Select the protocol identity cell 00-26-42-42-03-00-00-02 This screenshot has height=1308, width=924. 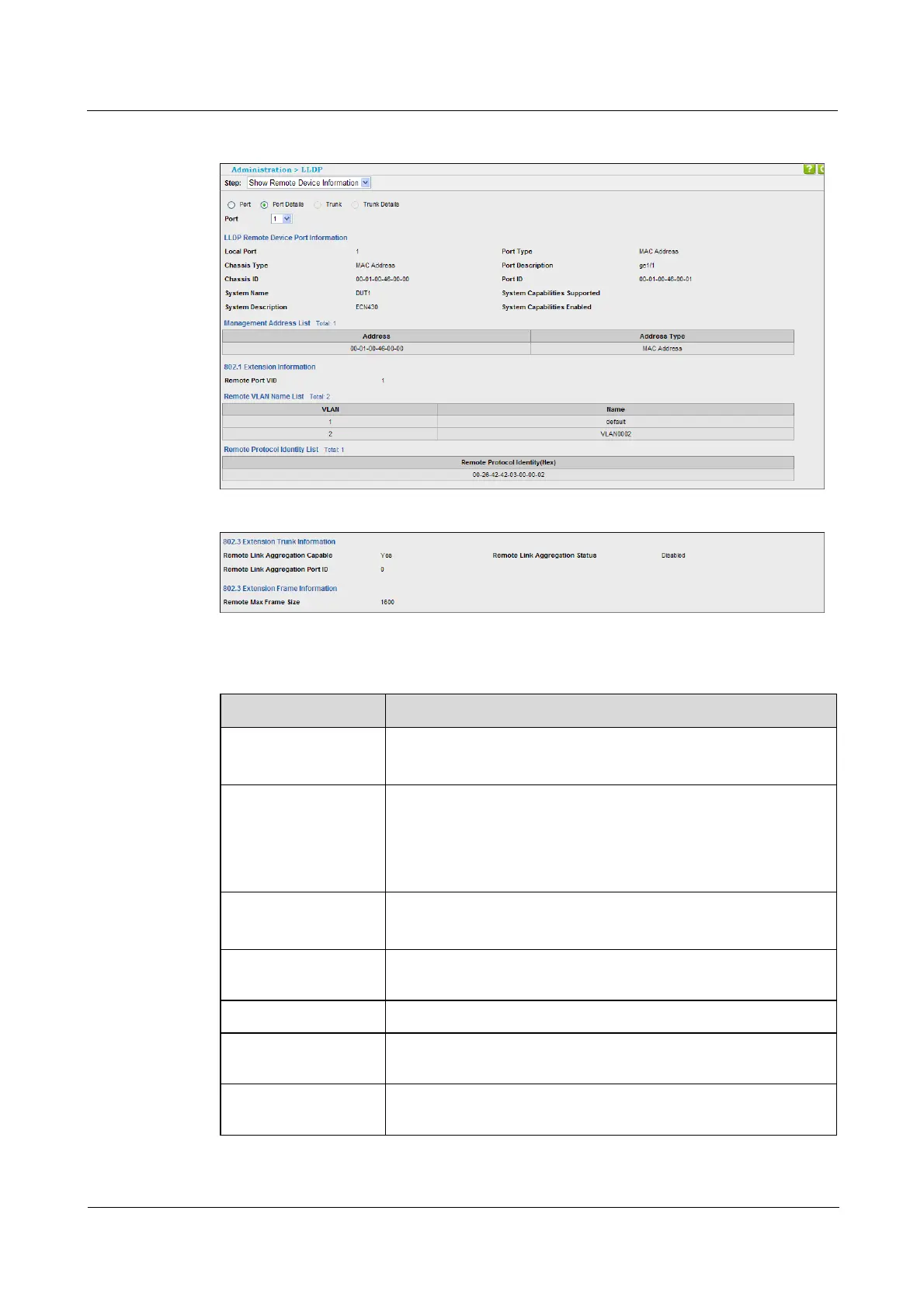coord(508,475)
